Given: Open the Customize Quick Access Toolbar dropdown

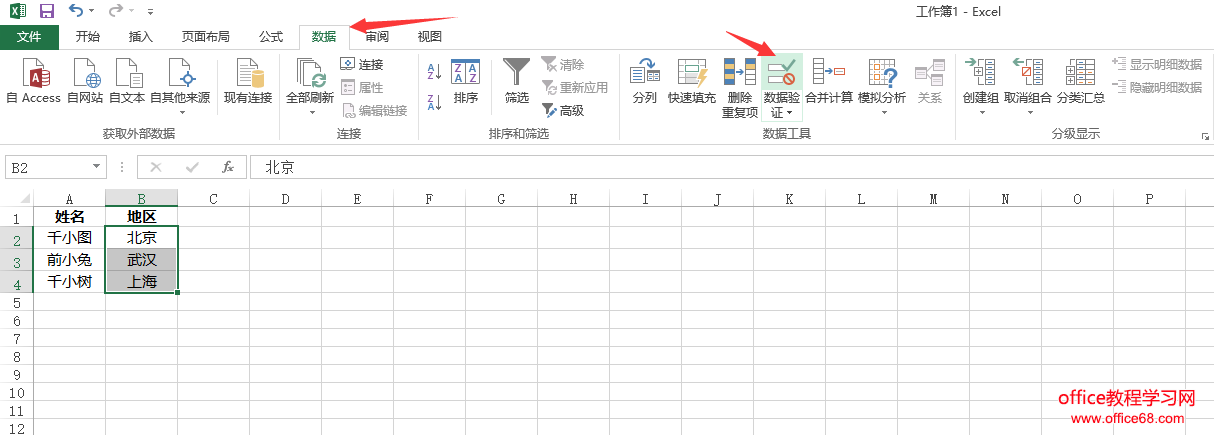Looking at the screenshot, I should pos(150,12).
